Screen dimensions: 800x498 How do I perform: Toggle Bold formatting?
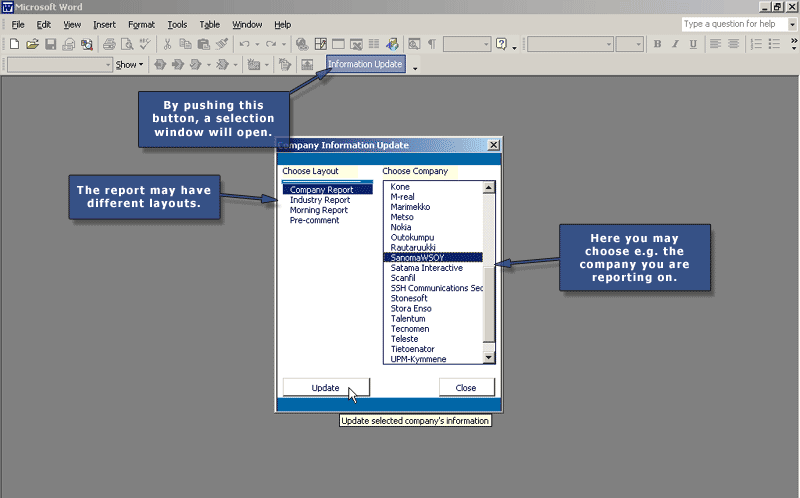pos(657,44)
